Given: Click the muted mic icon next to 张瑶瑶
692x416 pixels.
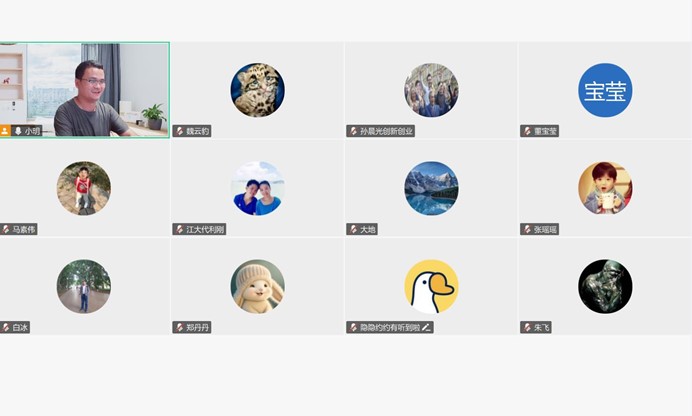Looking at the screenshot, I should click(527, 229).
